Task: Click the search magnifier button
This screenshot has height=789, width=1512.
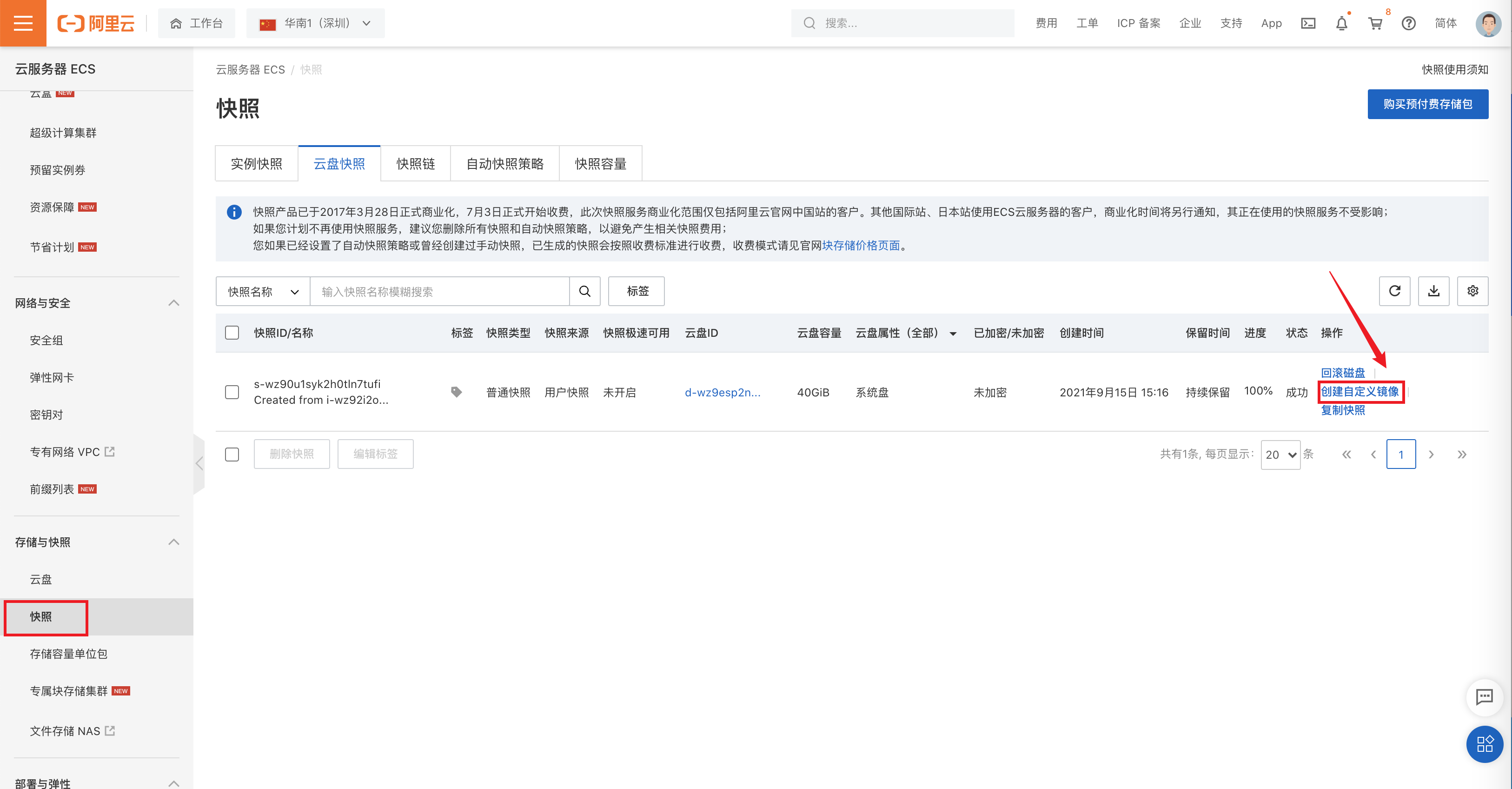Action: click(x=584, y=291)
